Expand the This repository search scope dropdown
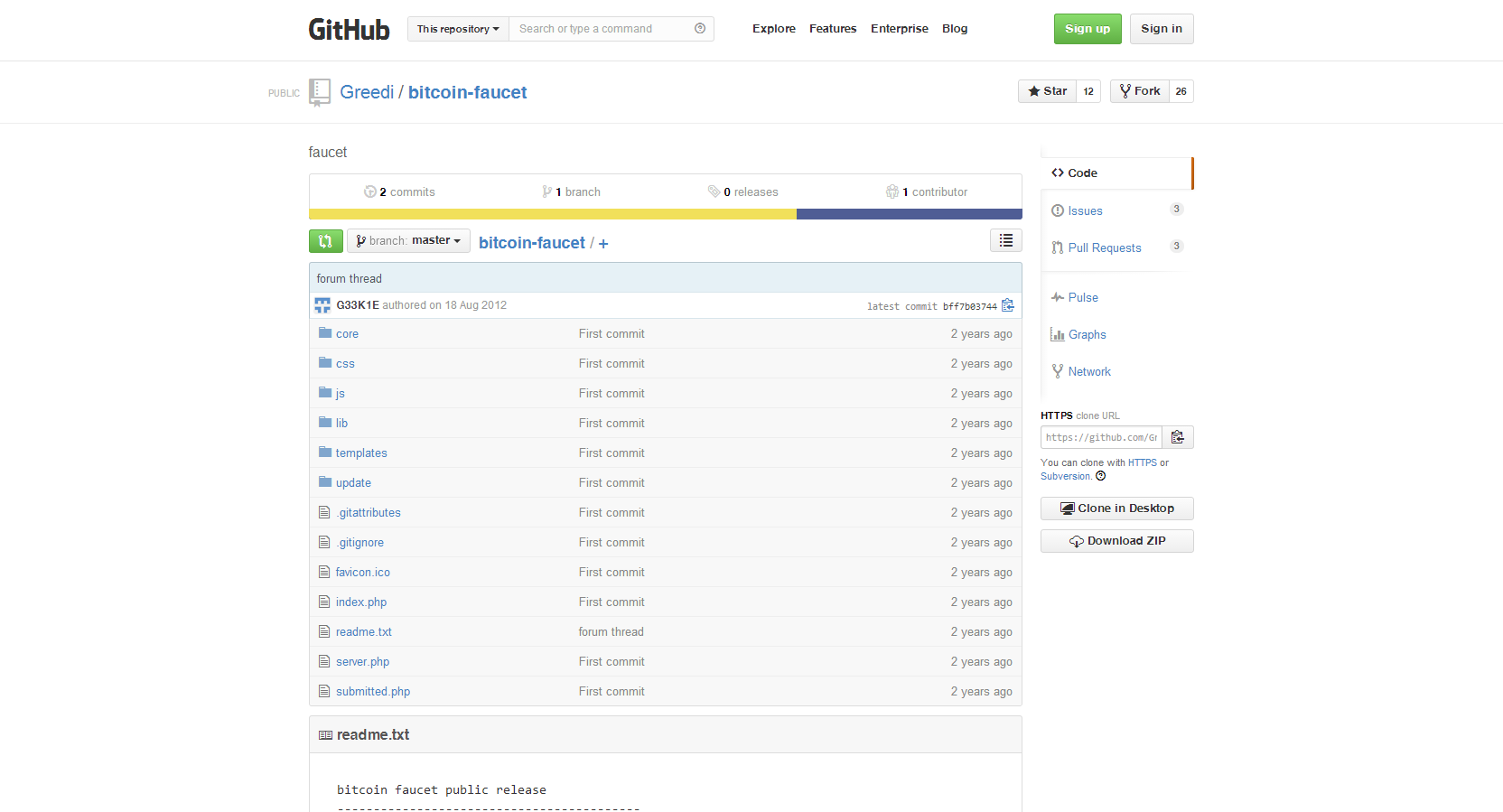 [458, 29]
